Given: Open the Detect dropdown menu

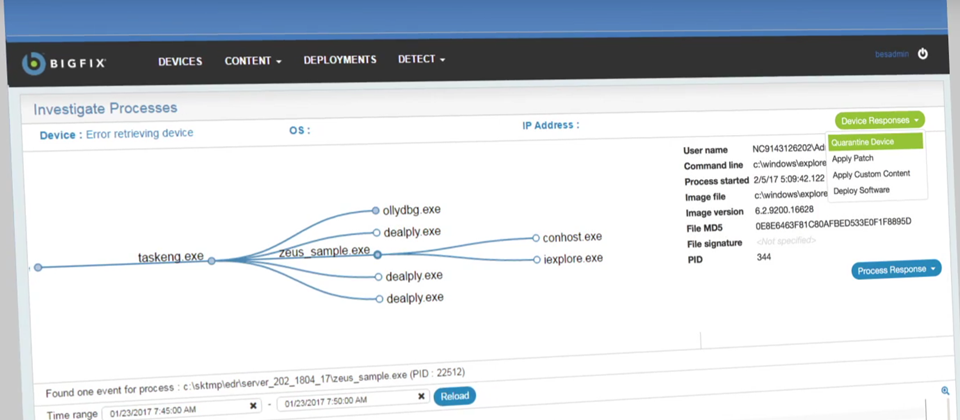Looking at the screenshot, I should click(421, 59).
